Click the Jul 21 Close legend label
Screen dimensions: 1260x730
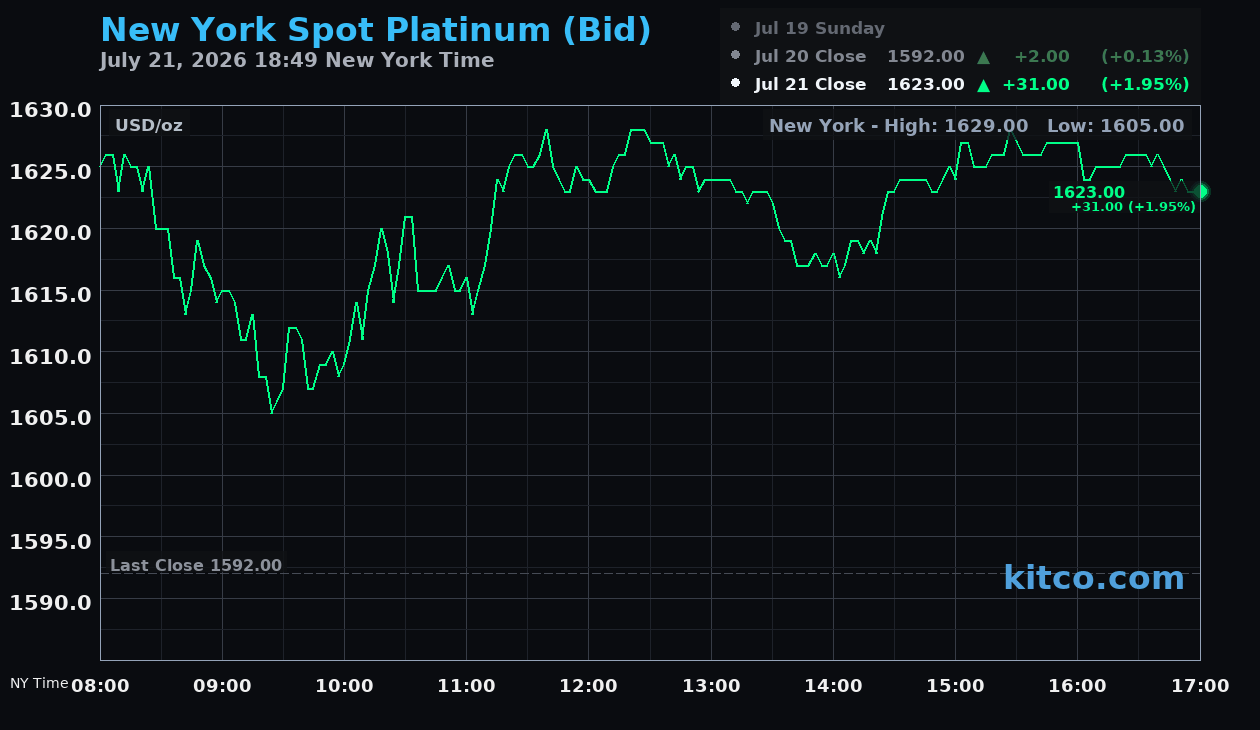(x=810, y=85)
